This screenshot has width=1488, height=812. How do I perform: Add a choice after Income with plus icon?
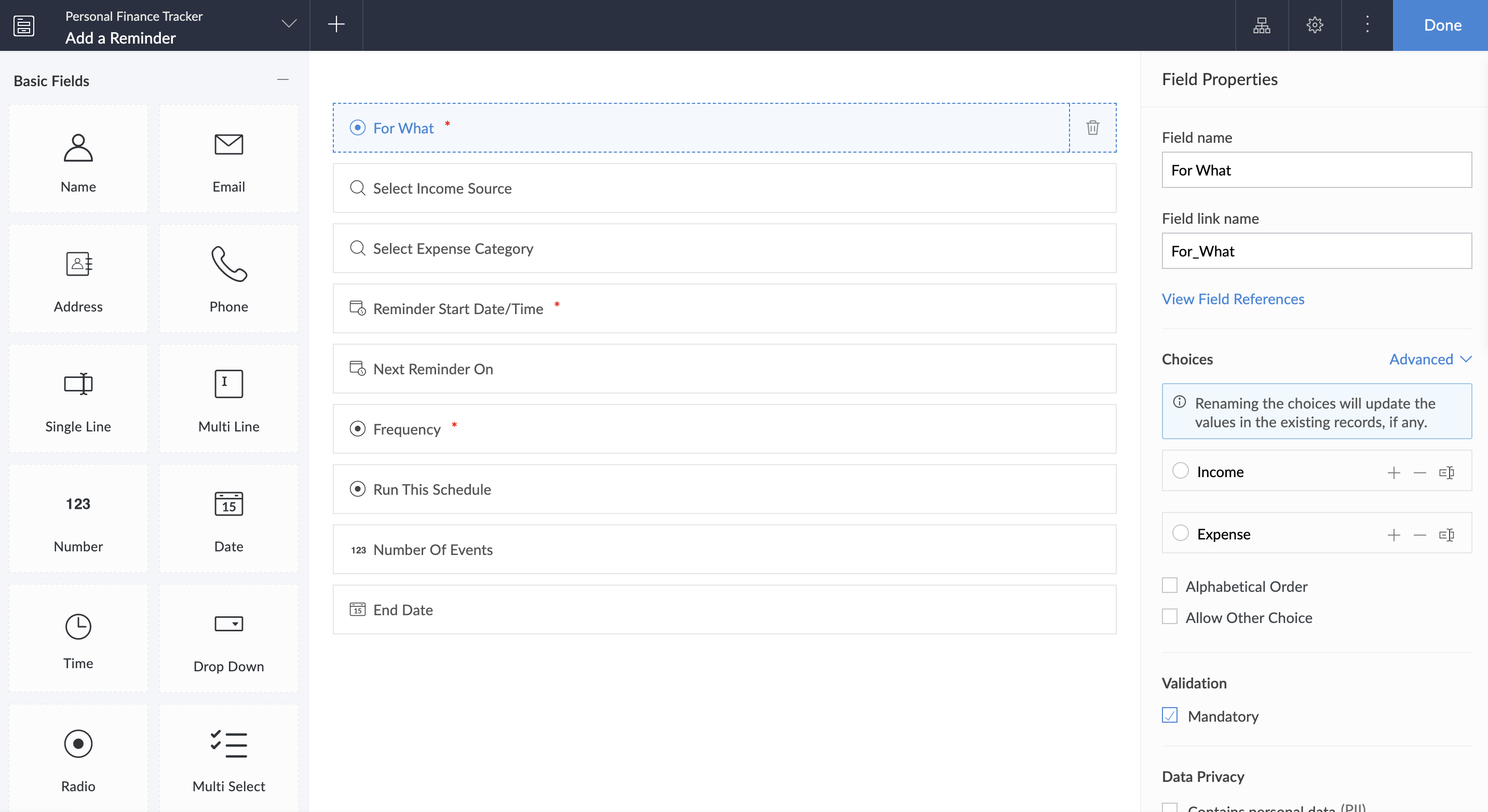[x=1394, y=472]
